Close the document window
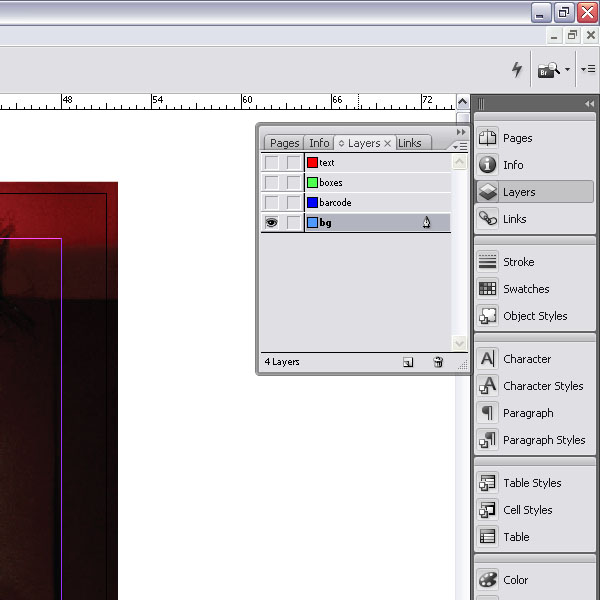 [x=591, y=36]
